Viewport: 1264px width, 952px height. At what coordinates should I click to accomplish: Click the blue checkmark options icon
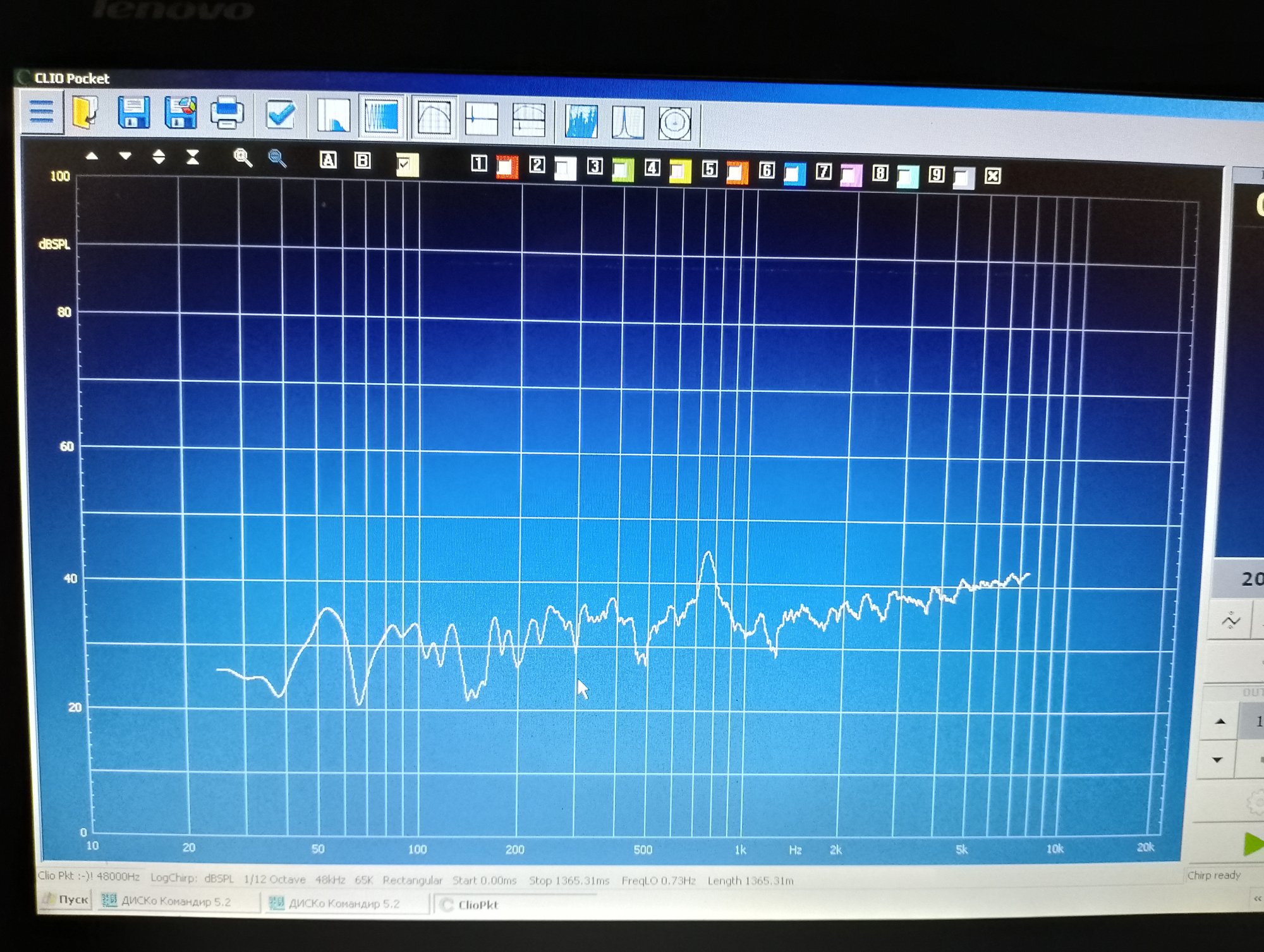(x=280, y=114)
